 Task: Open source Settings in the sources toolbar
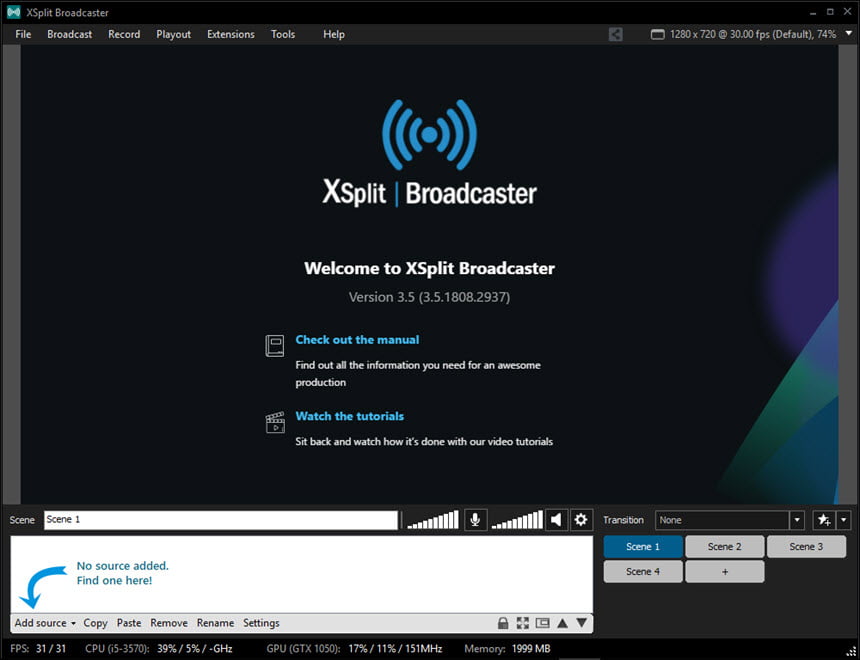click(x=261, y=623)
